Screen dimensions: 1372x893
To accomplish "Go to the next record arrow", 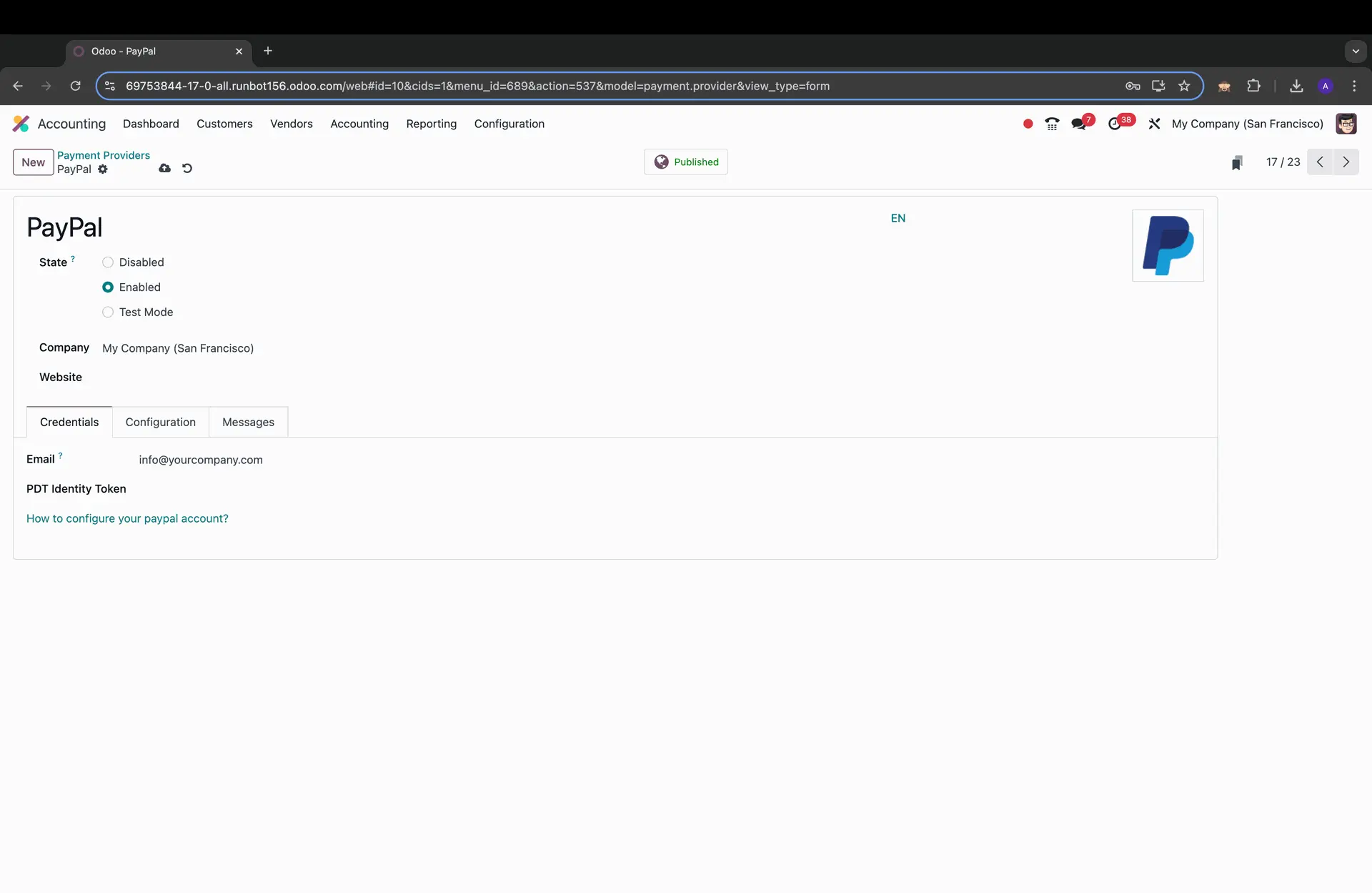I will click(1346, 162).
